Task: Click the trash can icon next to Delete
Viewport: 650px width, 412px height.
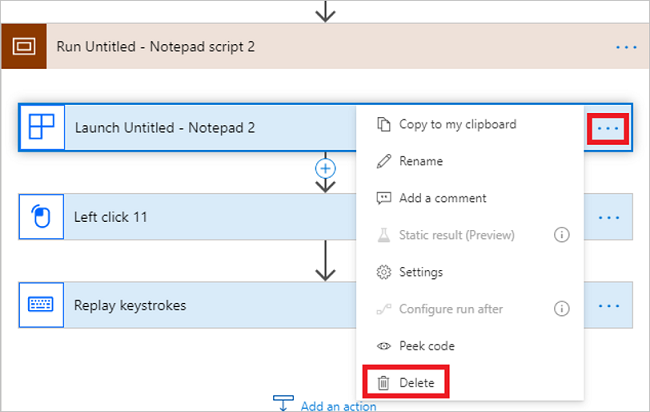Action: click(x=383, y=383)
